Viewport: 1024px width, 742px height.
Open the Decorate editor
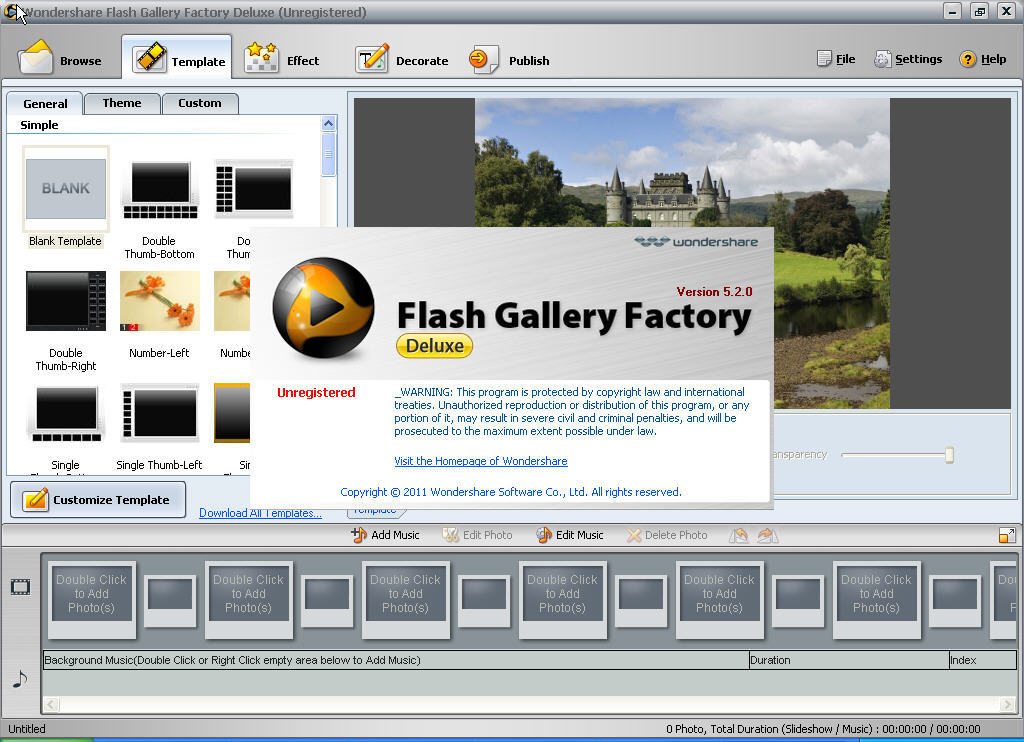401,58
